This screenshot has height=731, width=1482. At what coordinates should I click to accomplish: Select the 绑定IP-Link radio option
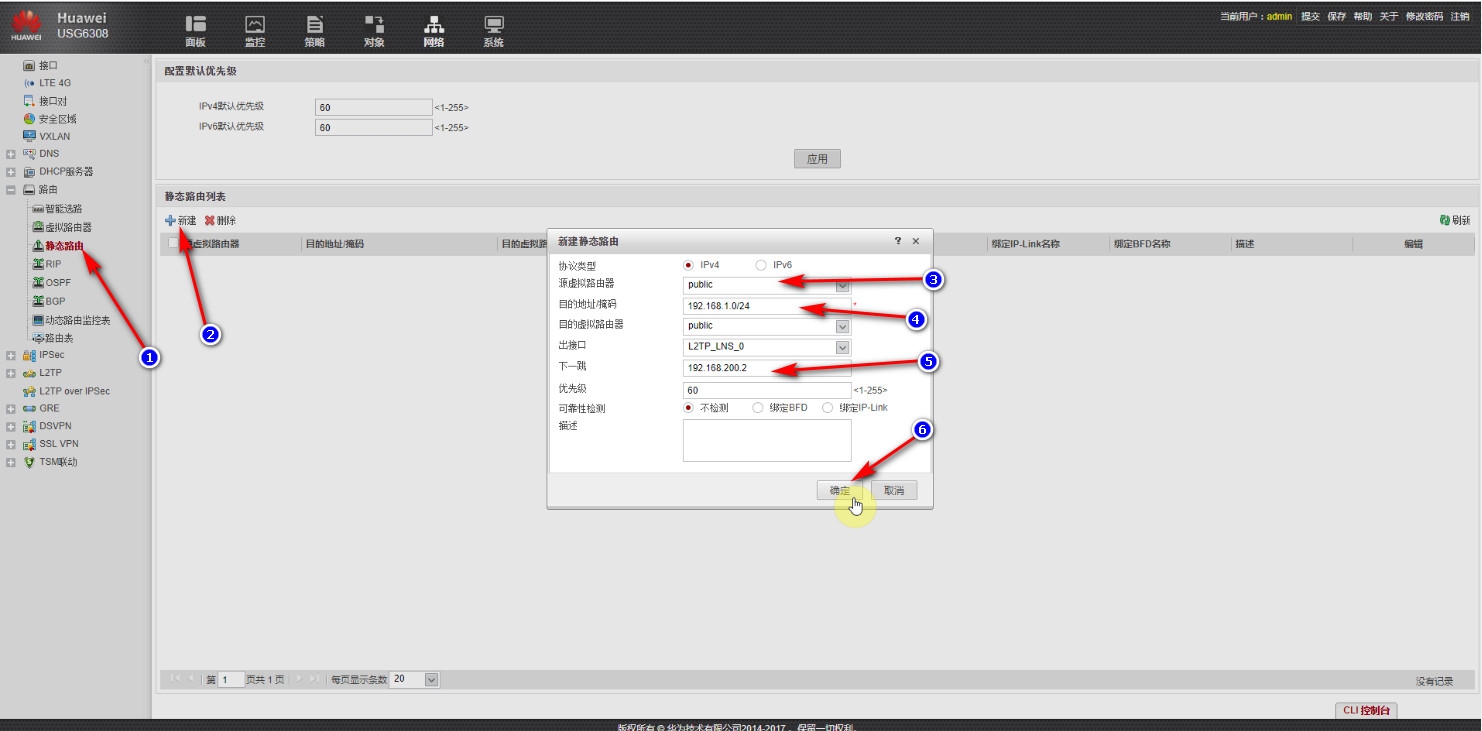(827, 408)
